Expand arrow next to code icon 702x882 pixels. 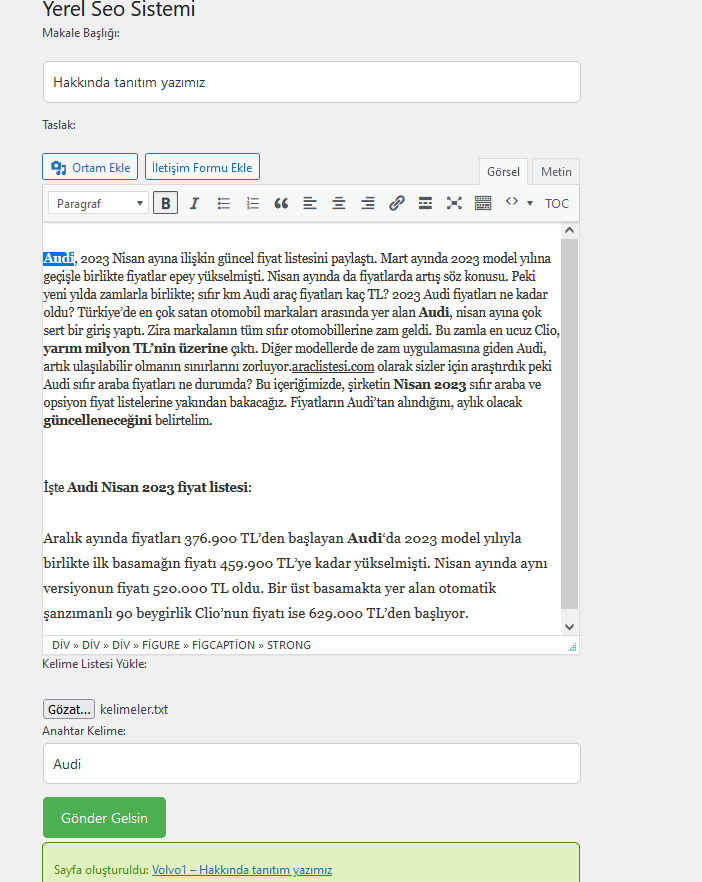[529, 203]
